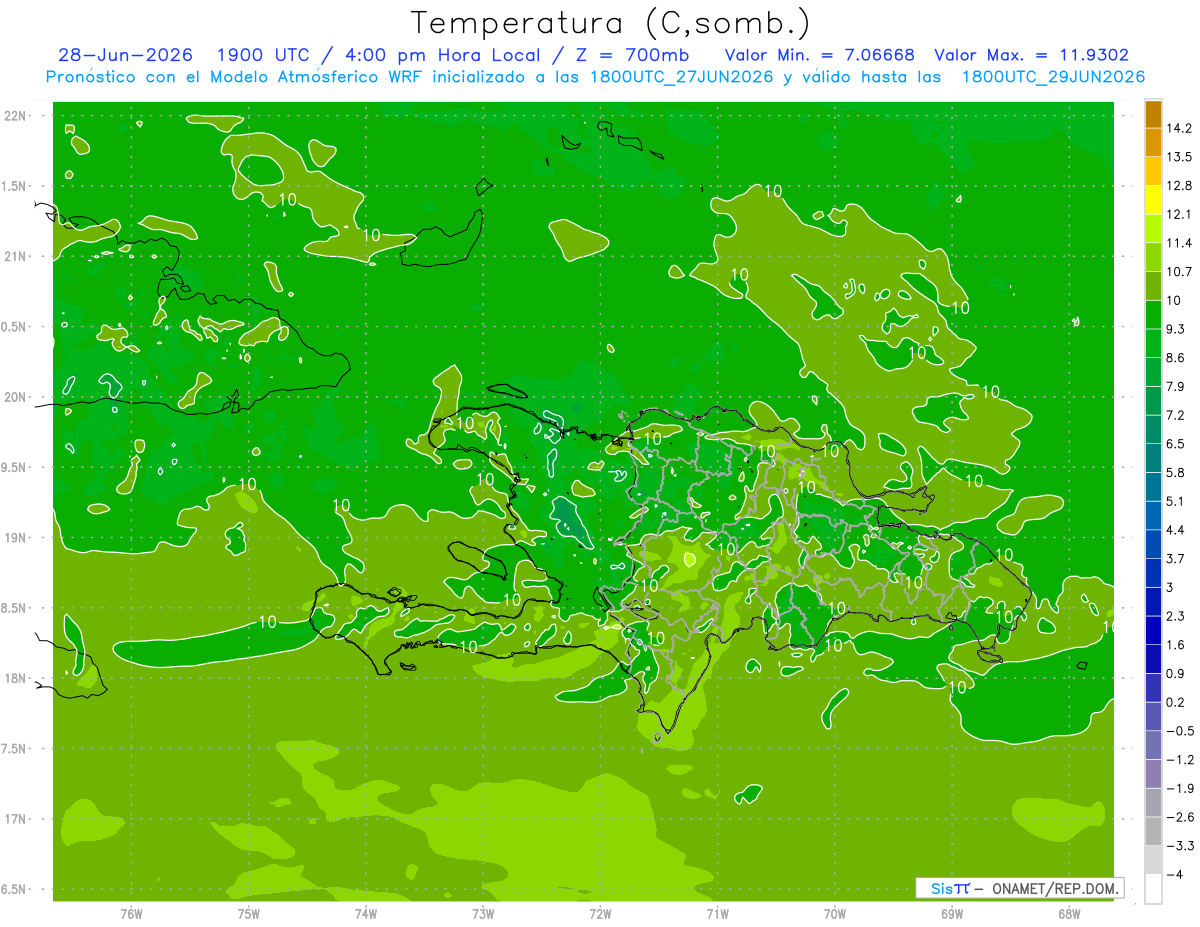Pick gray colorbar segment between -3.3 and -2.6
1200x927 pixels.
tap(1153, 832)
